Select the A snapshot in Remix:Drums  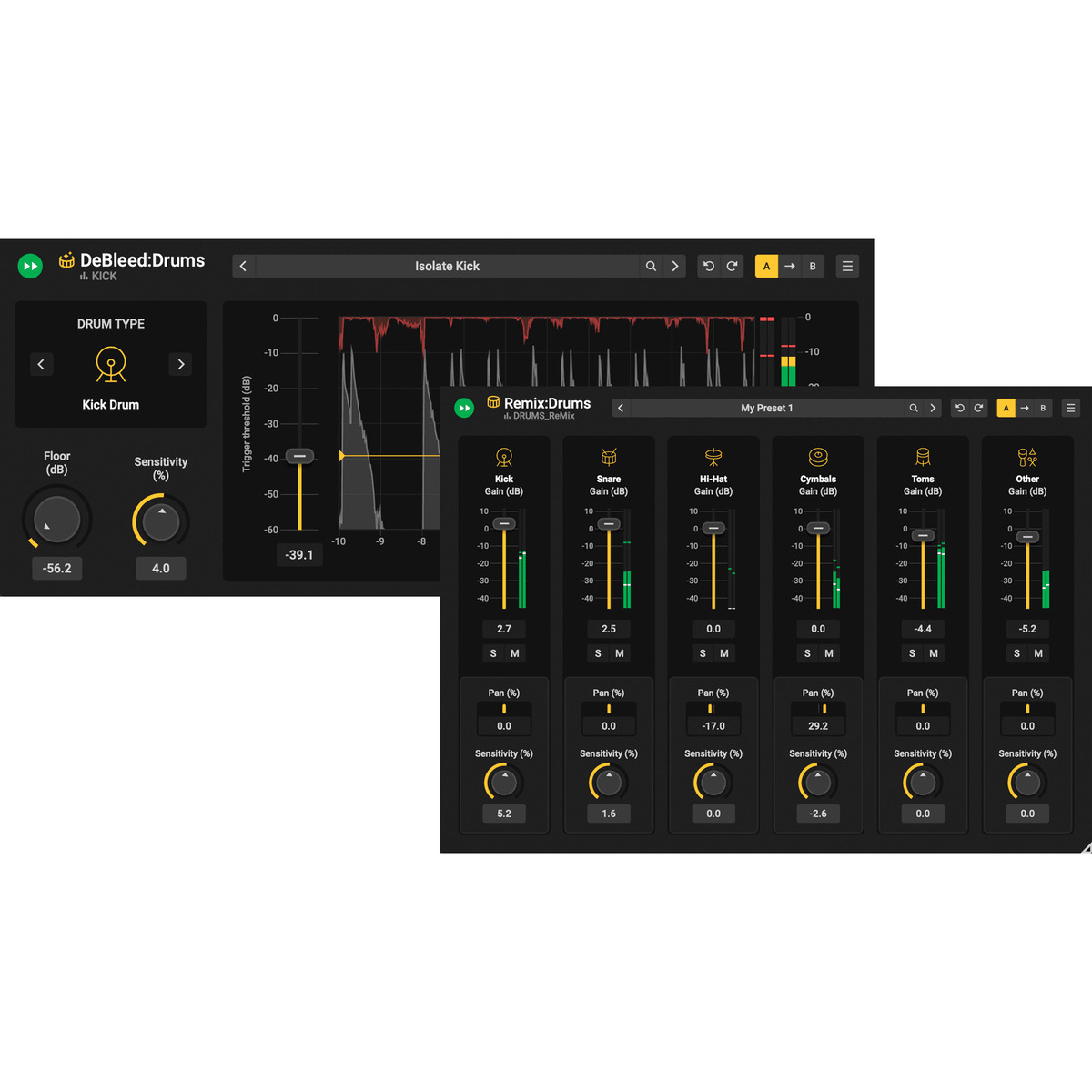[1006, 408]
